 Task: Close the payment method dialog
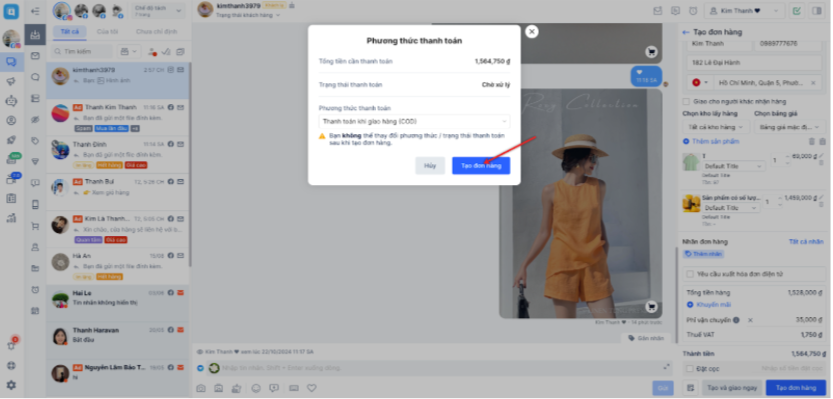(x=532, y=31)
